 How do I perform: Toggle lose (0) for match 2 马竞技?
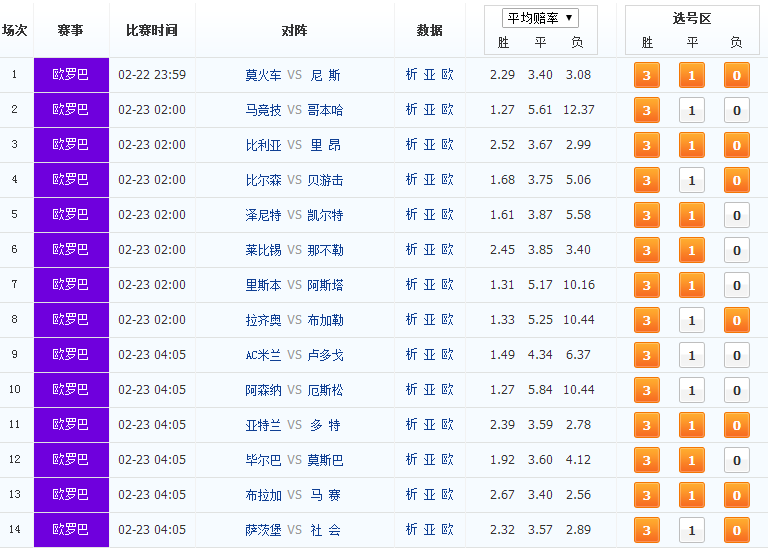[737, 110]
